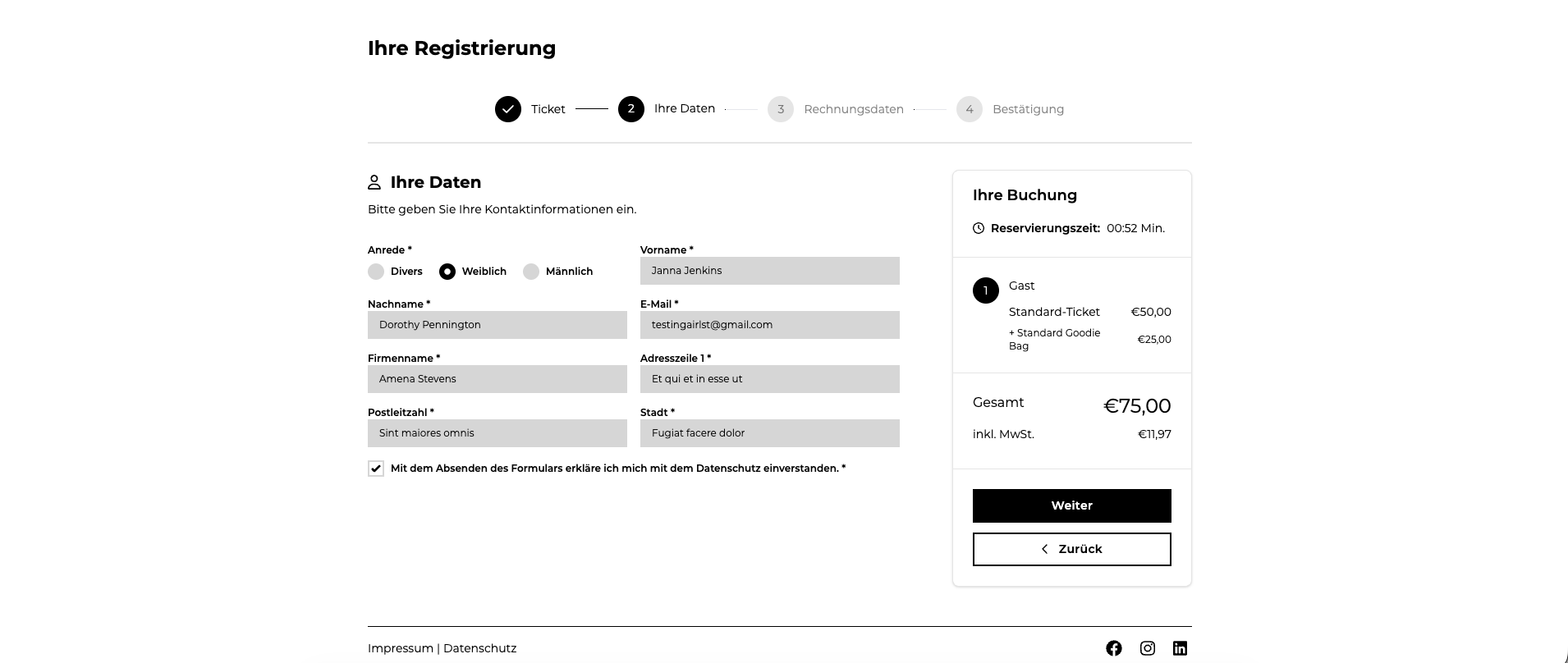The width and height of the screenshot is (1568, 663).
Task: Click the step 2 circle icon
Action: click(x=631, y=109)
